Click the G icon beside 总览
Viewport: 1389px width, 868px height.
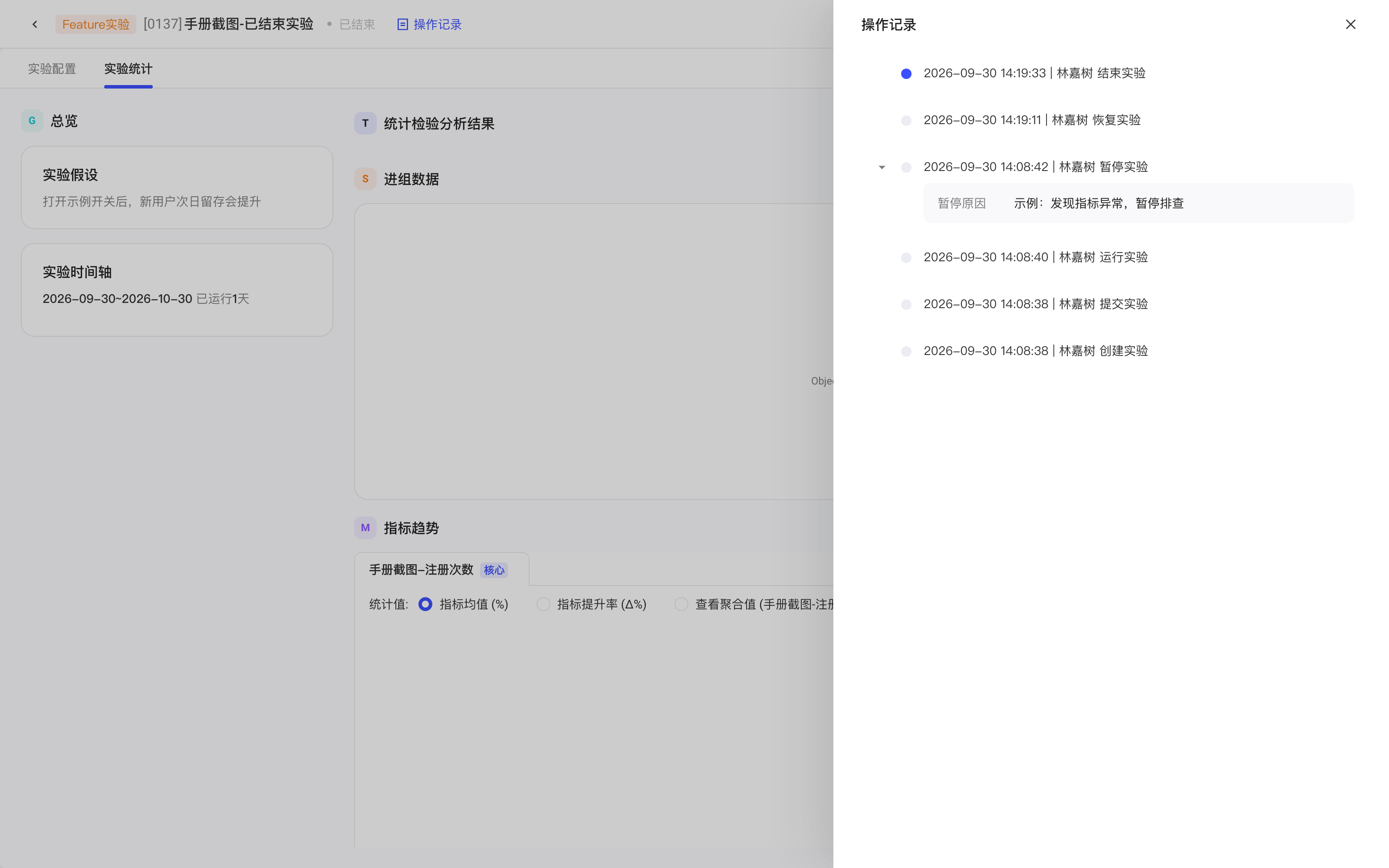32,121
